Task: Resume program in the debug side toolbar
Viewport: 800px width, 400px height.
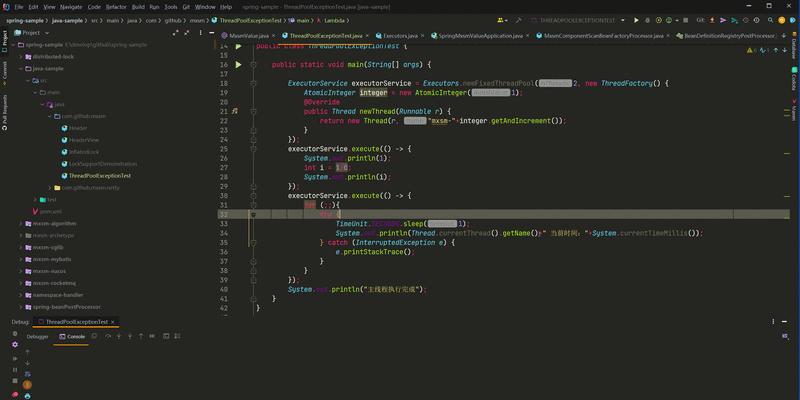Action: pos(15,358)
